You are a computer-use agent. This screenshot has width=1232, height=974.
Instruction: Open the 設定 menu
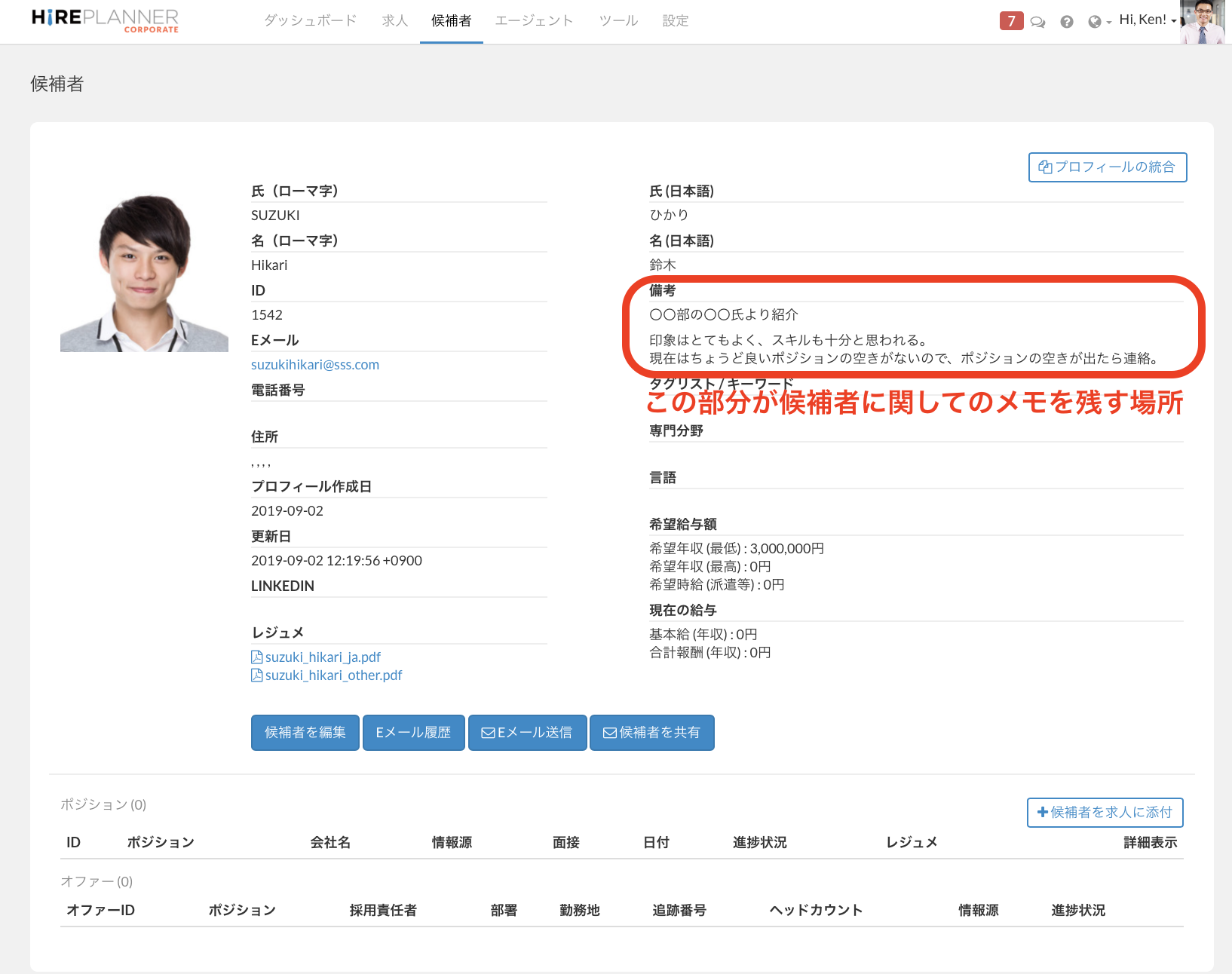[676, 21]
